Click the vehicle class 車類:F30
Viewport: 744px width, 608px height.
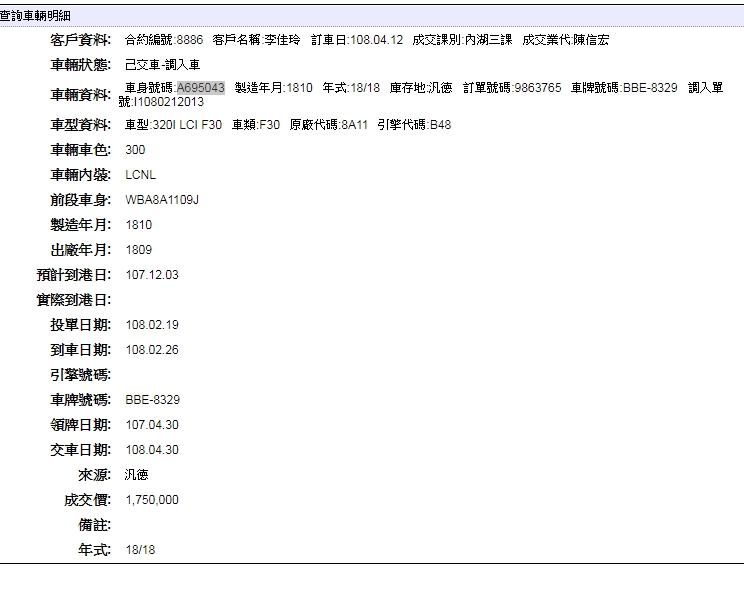click(256, 125)
